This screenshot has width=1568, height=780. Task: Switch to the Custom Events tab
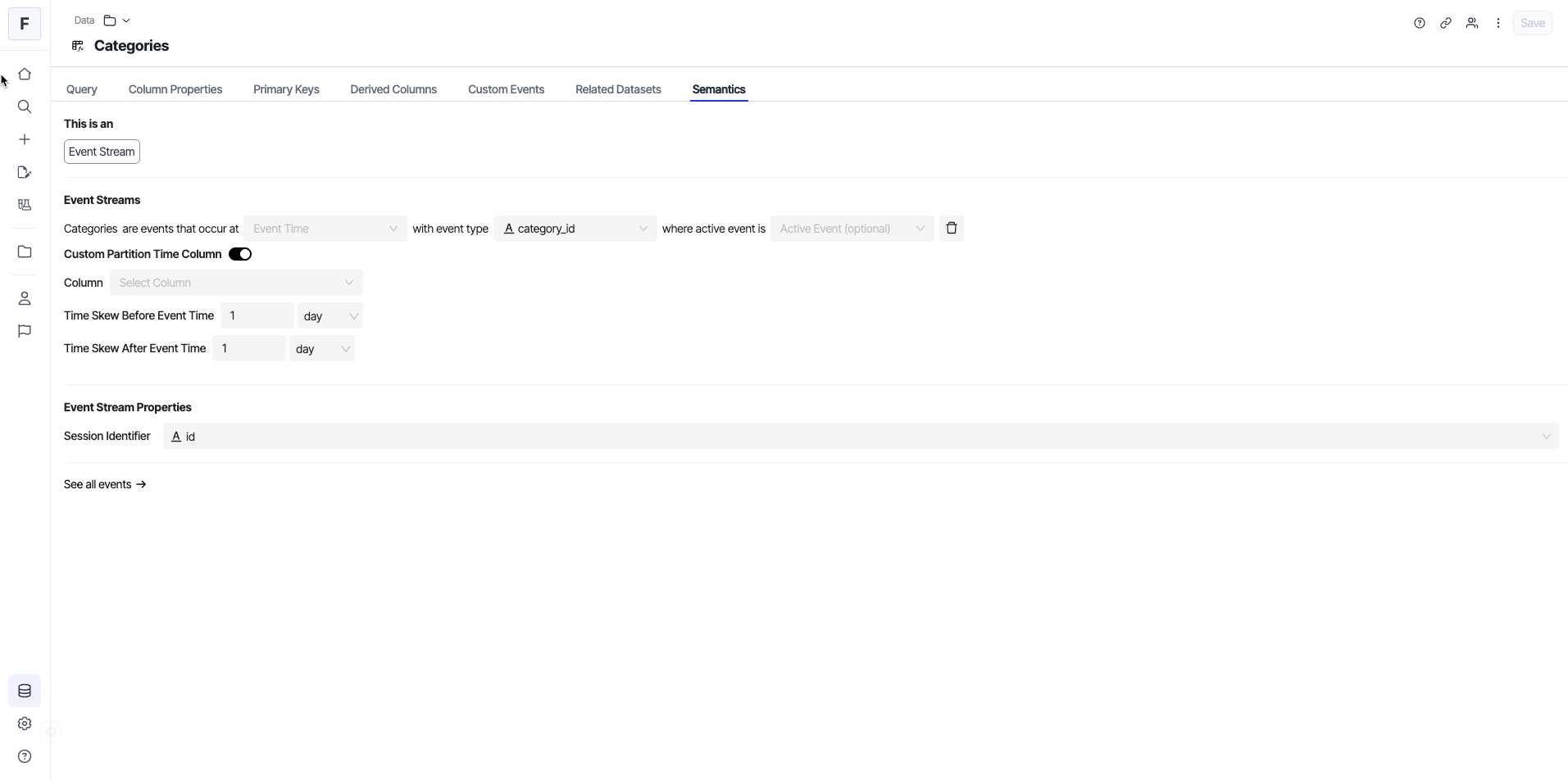click(506, 90)
